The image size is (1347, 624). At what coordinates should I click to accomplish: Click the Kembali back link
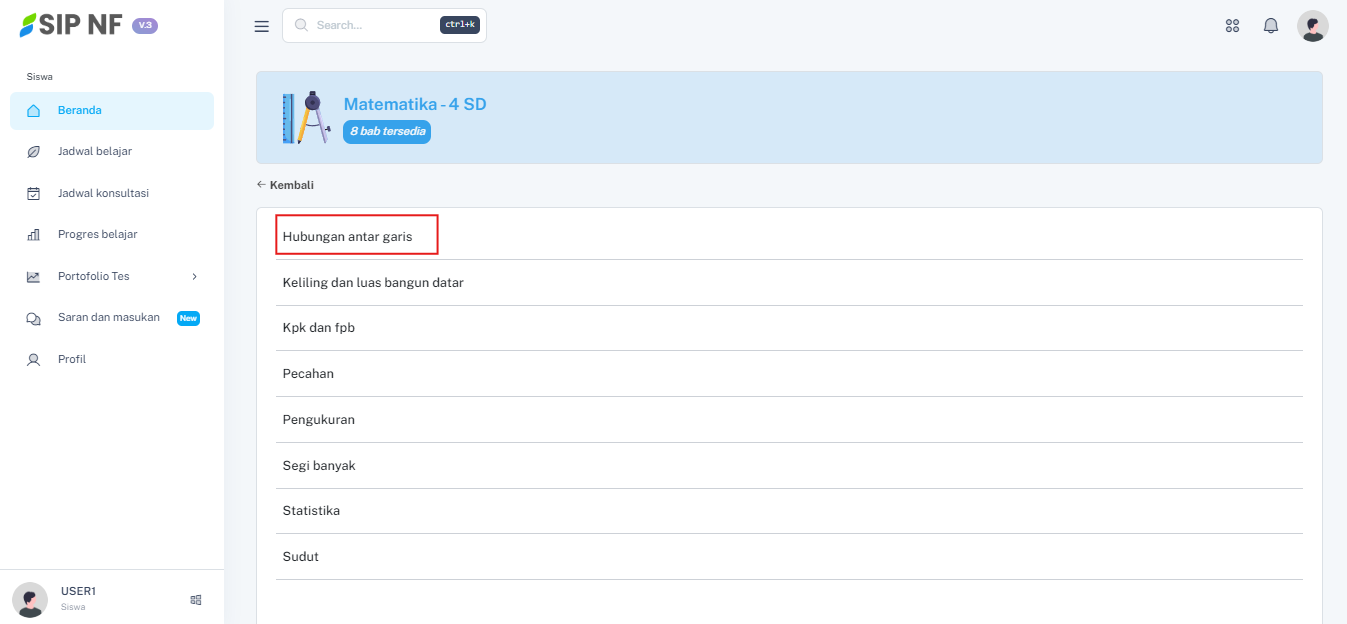[x=286, y=185]
